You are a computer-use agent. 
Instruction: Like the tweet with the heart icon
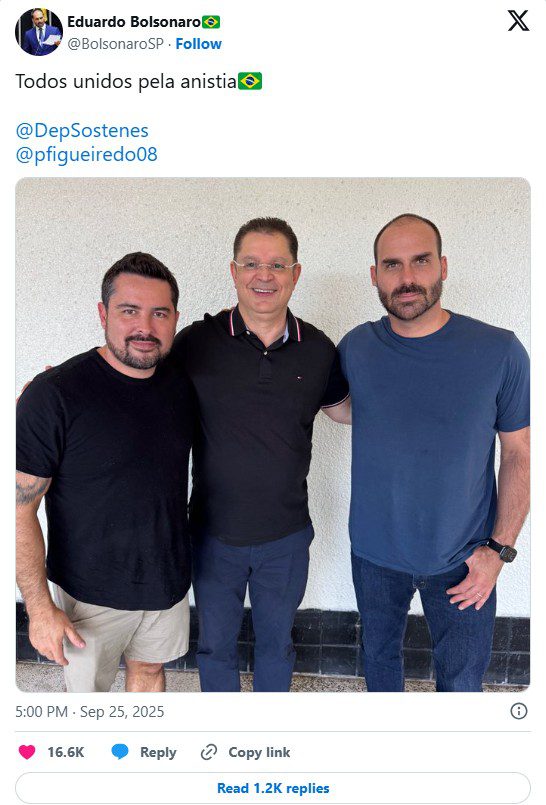pyautogui.click(x=27, y=752)
